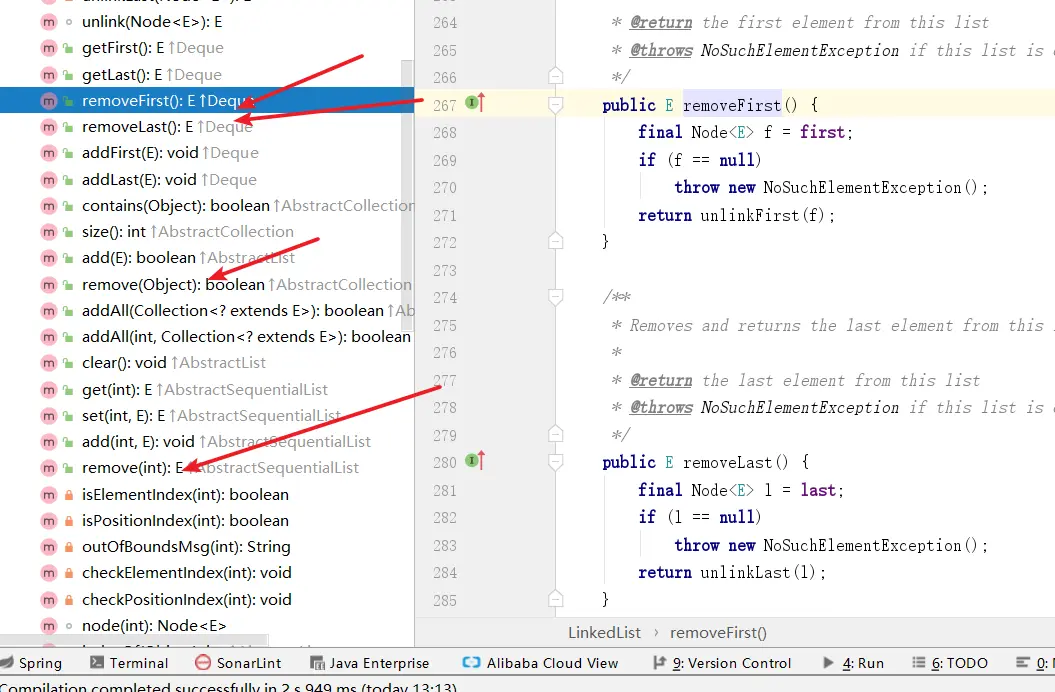This screenshot has width=1055, height=692.
Task: Select checkElementIndex(int) method row
Action: (207, 573)
